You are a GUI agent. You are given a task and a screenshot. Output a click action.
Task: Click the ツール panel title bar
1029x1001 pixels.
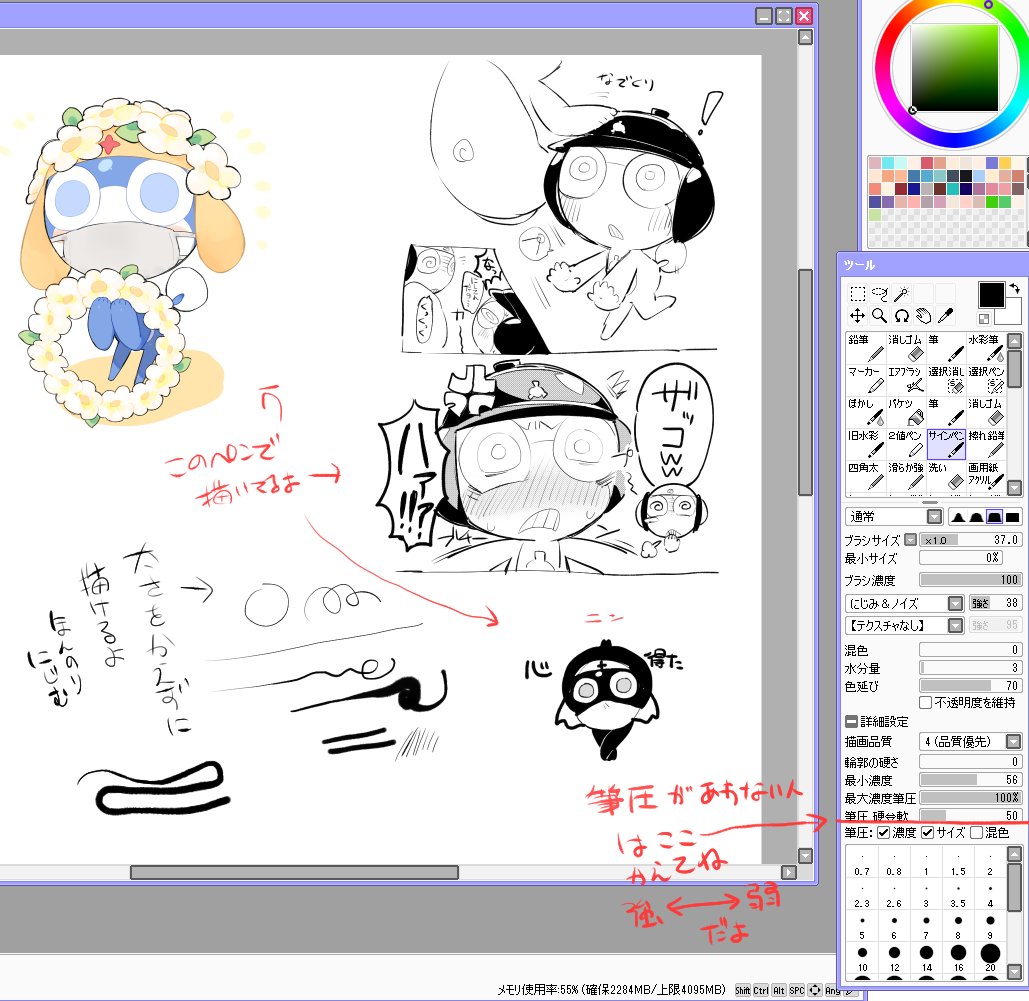tap(933, 265)
